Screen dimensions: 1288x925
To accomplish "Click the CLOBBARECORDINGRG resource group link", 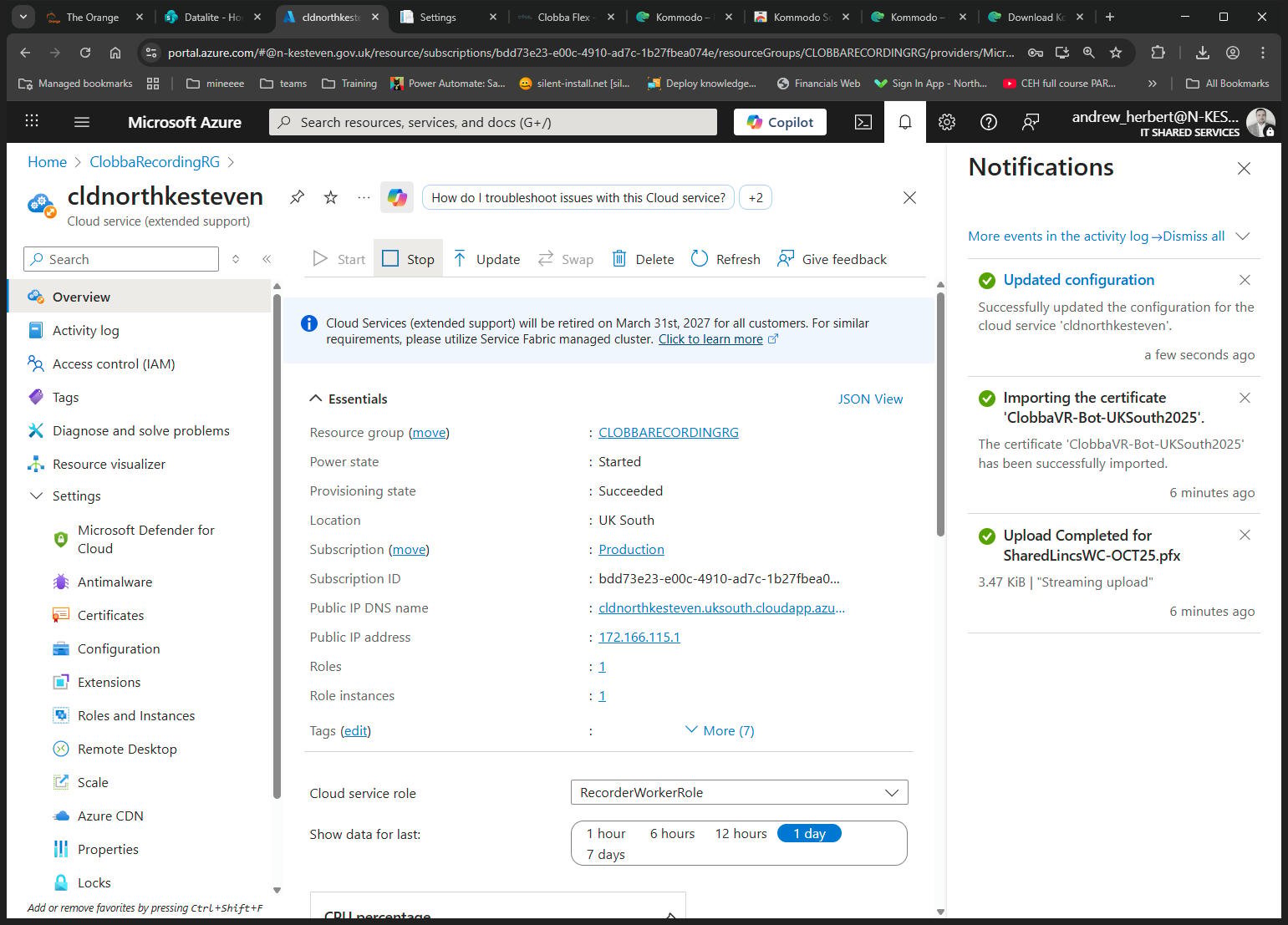I will click(669, 432).
